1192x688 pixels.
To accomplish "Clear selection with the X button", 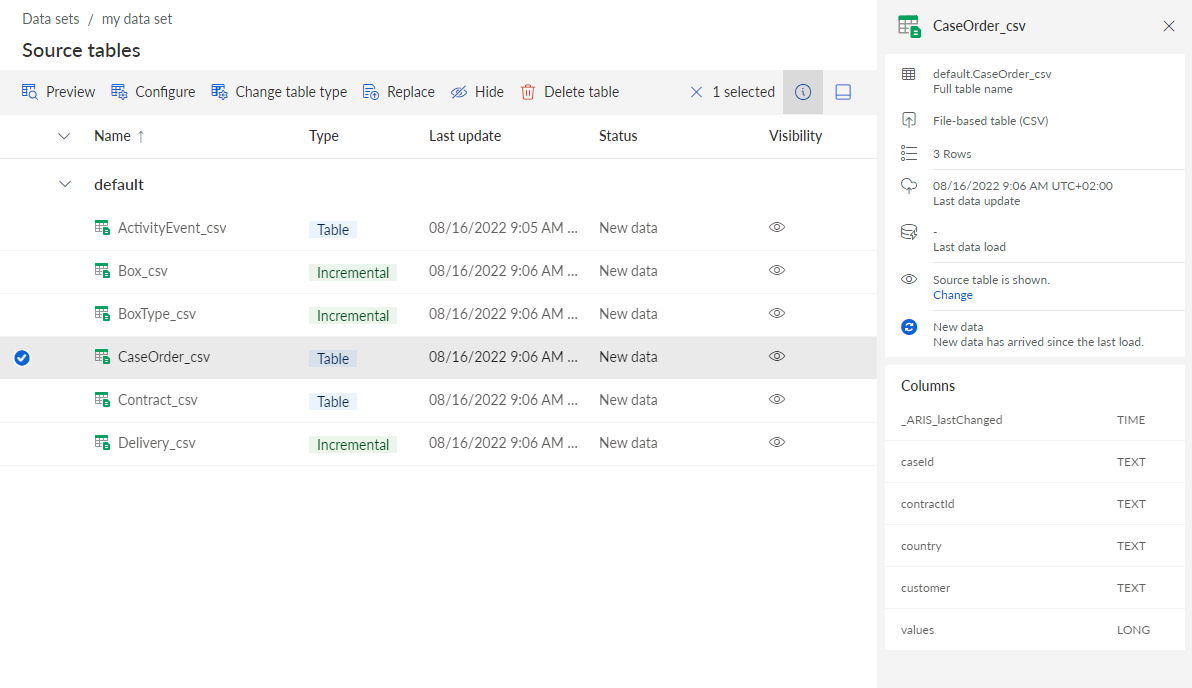I will click(696, 92).
